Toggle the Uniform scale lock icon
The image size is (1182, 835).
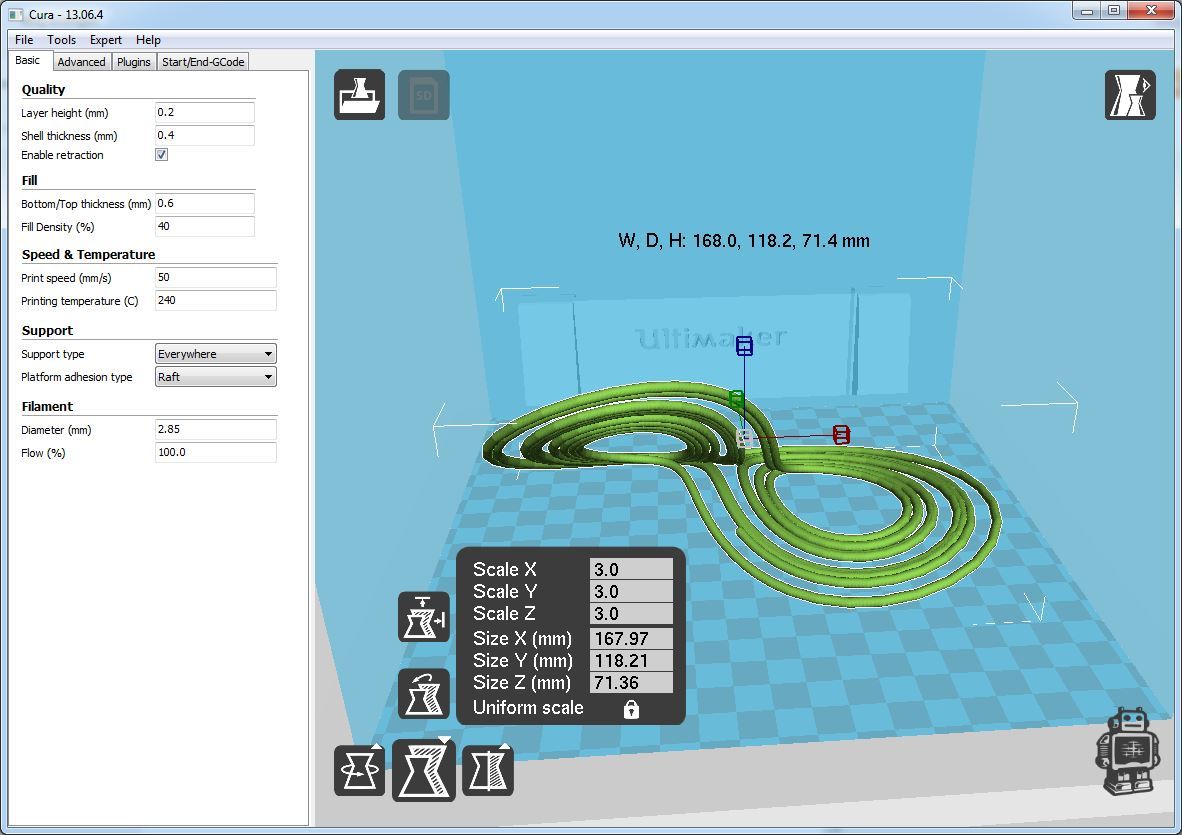click(631, 709)
